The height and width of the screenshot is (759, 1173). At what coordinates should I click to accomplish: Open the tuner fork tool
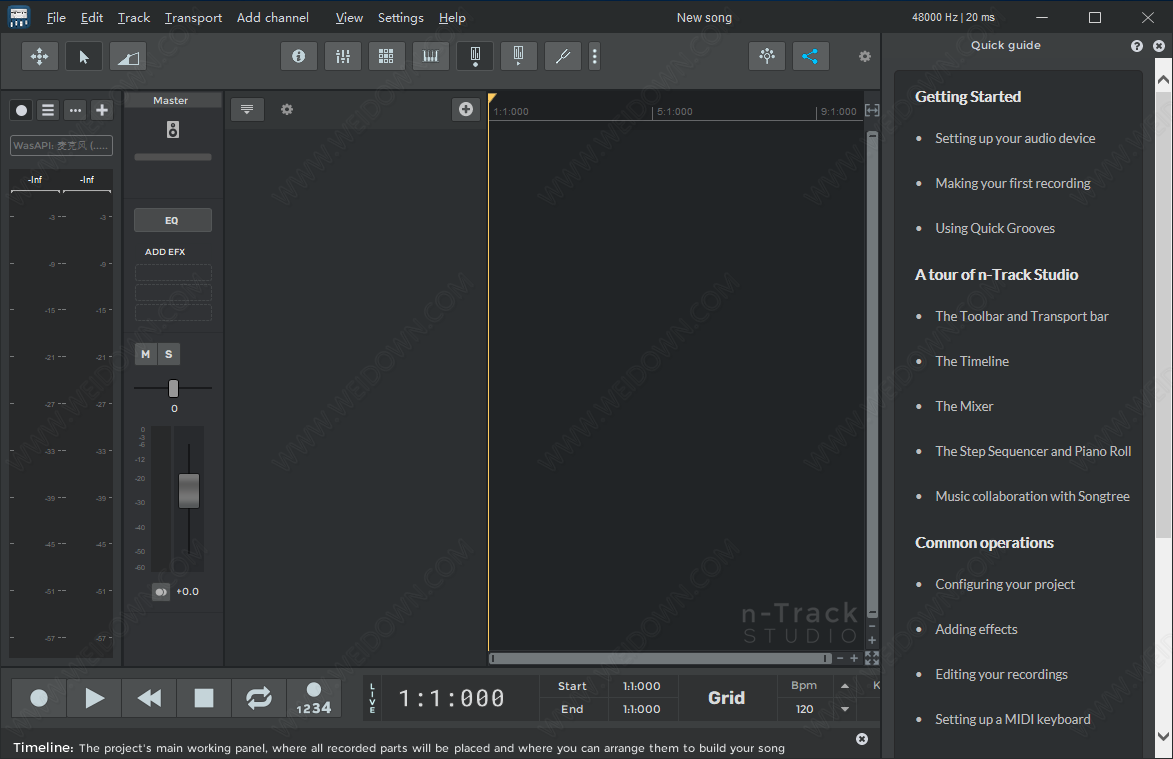coord(563,56)
